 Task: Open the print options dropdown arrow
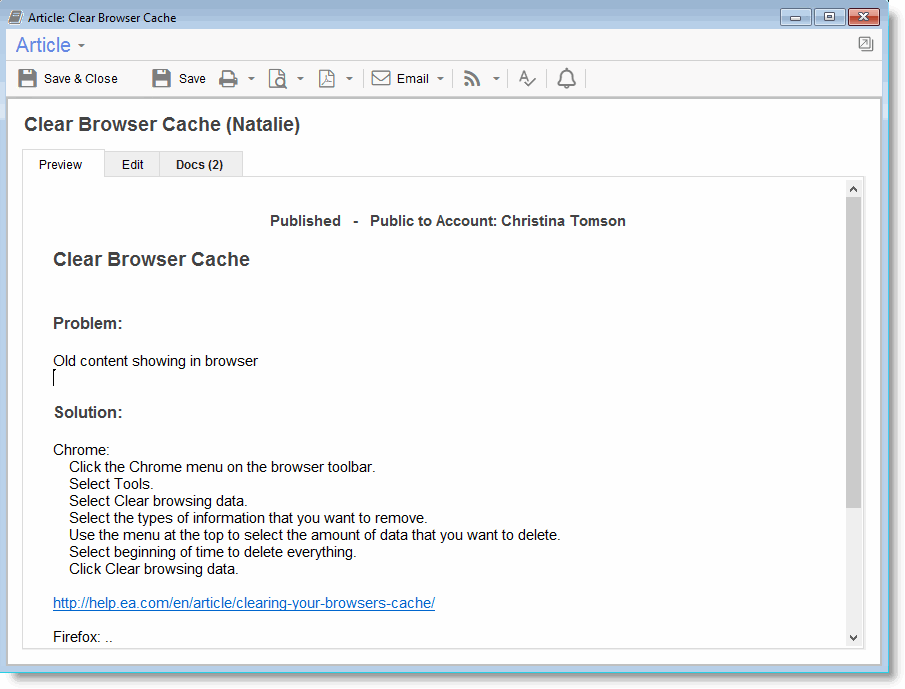pyautogui.click(x=251, y=79)
